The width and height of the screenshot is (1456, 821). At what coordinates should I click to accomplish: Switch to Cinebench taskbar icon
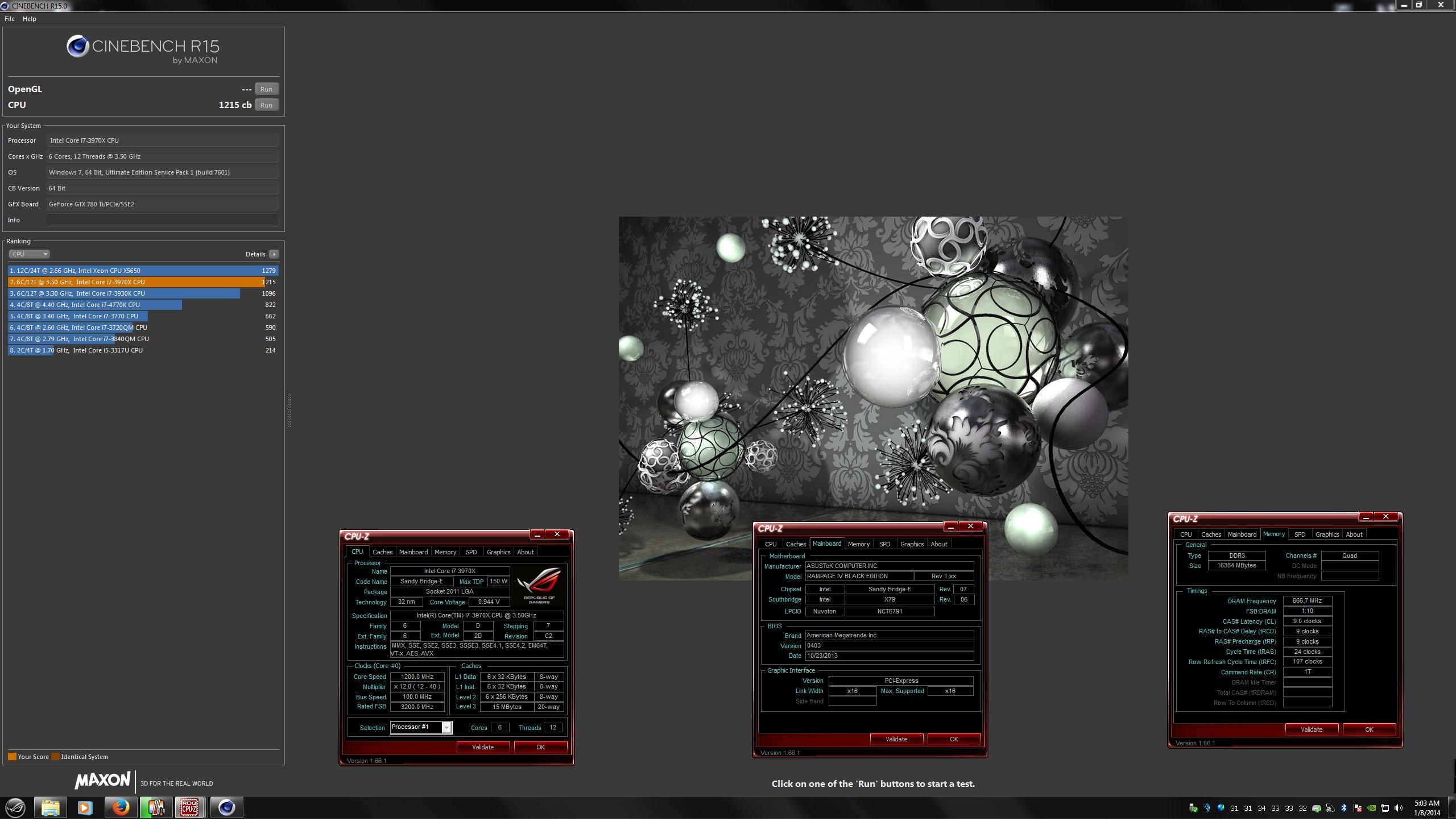point(227,807)
